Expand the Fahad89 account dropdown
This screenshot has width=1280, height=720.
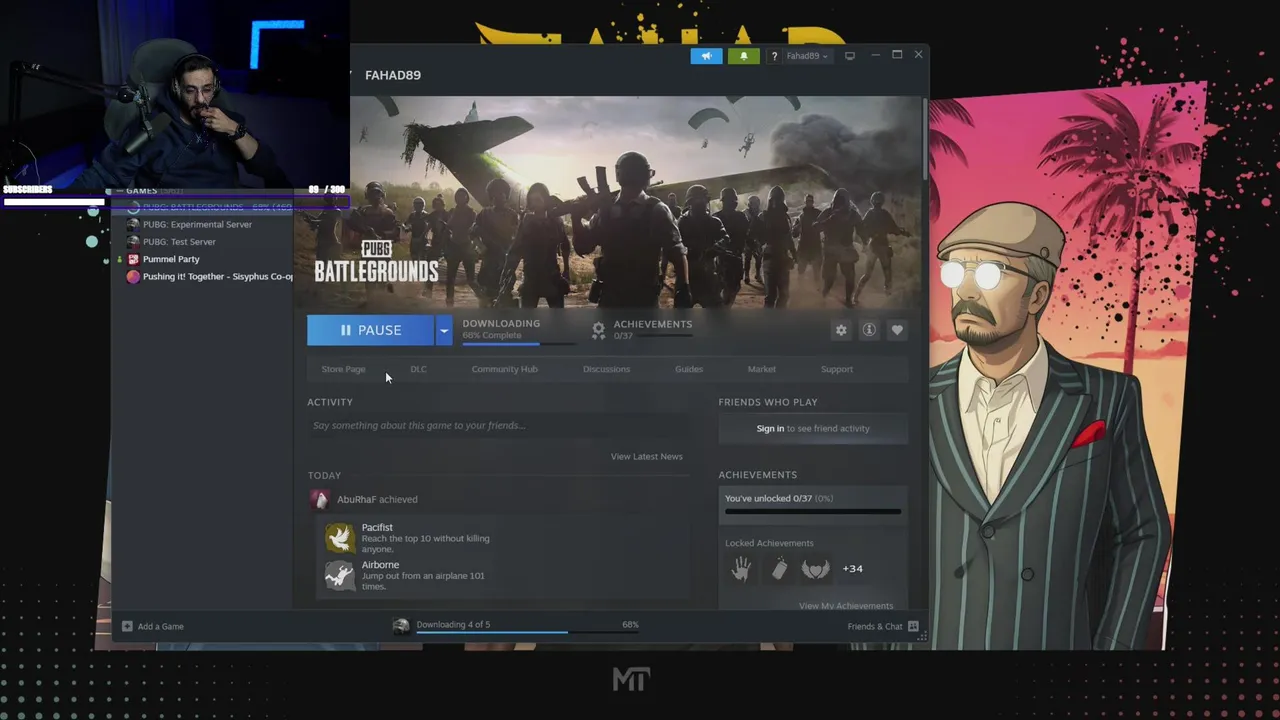(807, 56)
